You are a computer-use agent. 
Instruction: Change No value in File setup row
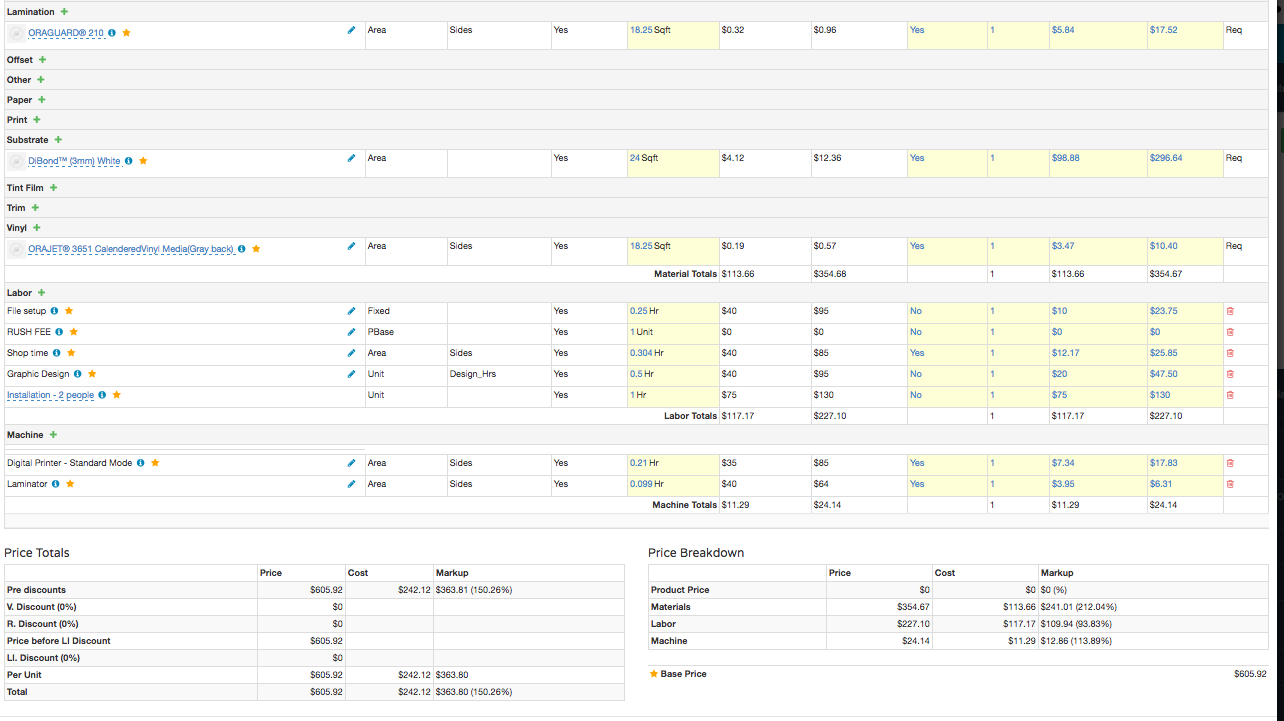coord(947,312)
